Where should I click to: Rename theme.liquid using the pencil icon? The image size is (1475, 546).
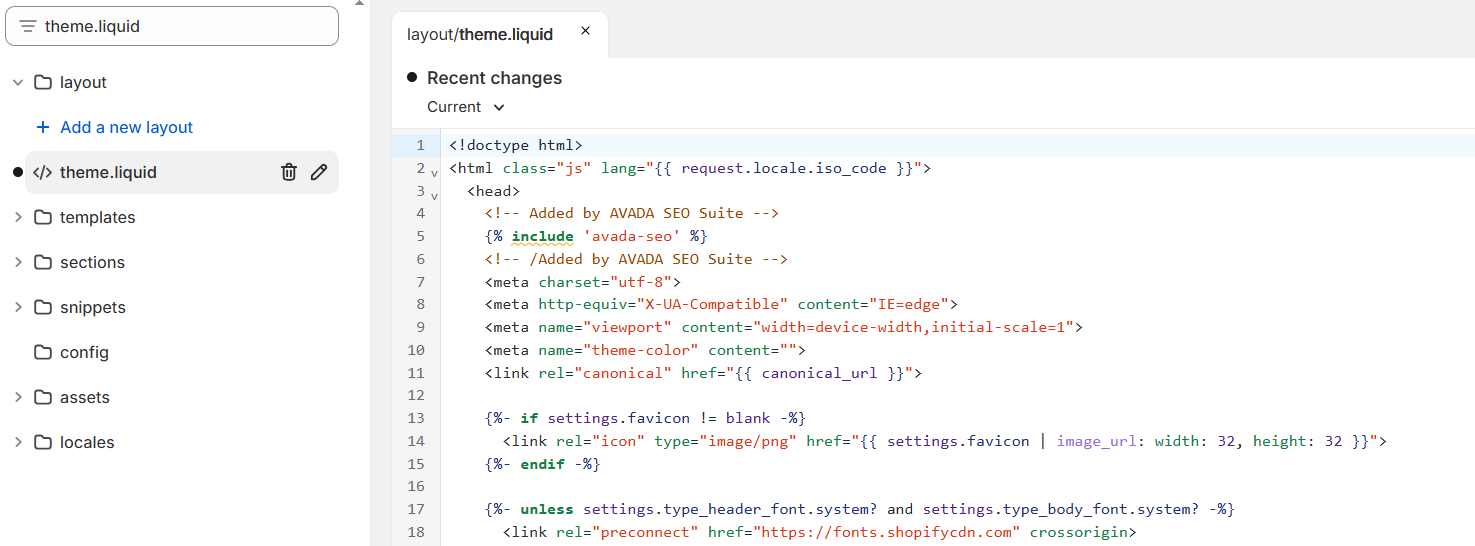tap(319, 172)
